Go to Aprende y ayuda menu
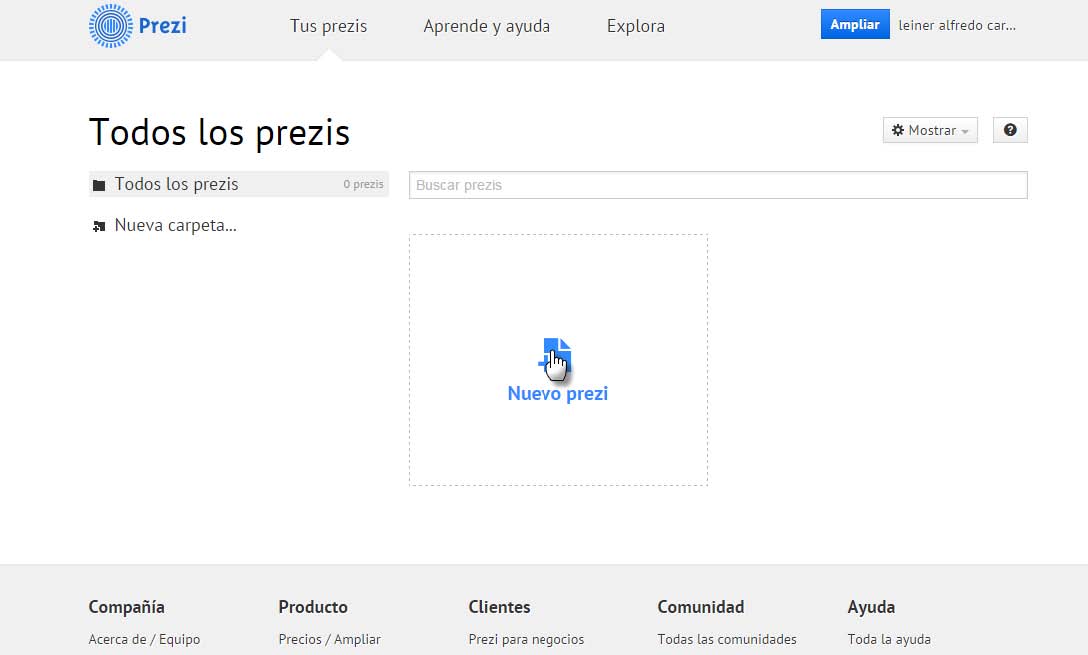Image resolution: width=1088 pixels, height=655 pixels. click(486, 26)
